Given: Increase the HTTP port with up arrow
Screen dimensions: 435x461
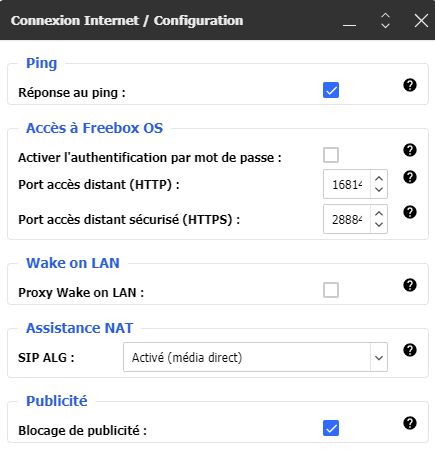Looking at the screenshot, I should click(379, 178).
